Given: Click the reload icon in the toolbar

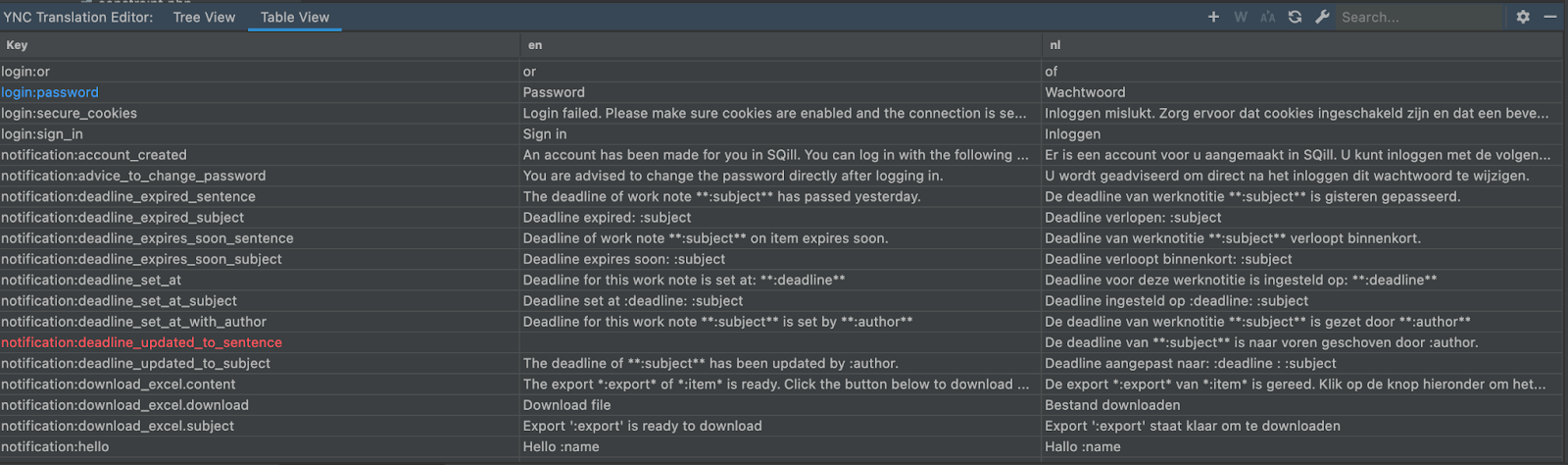Looking at the screenshot, I should click(1295, 17).
